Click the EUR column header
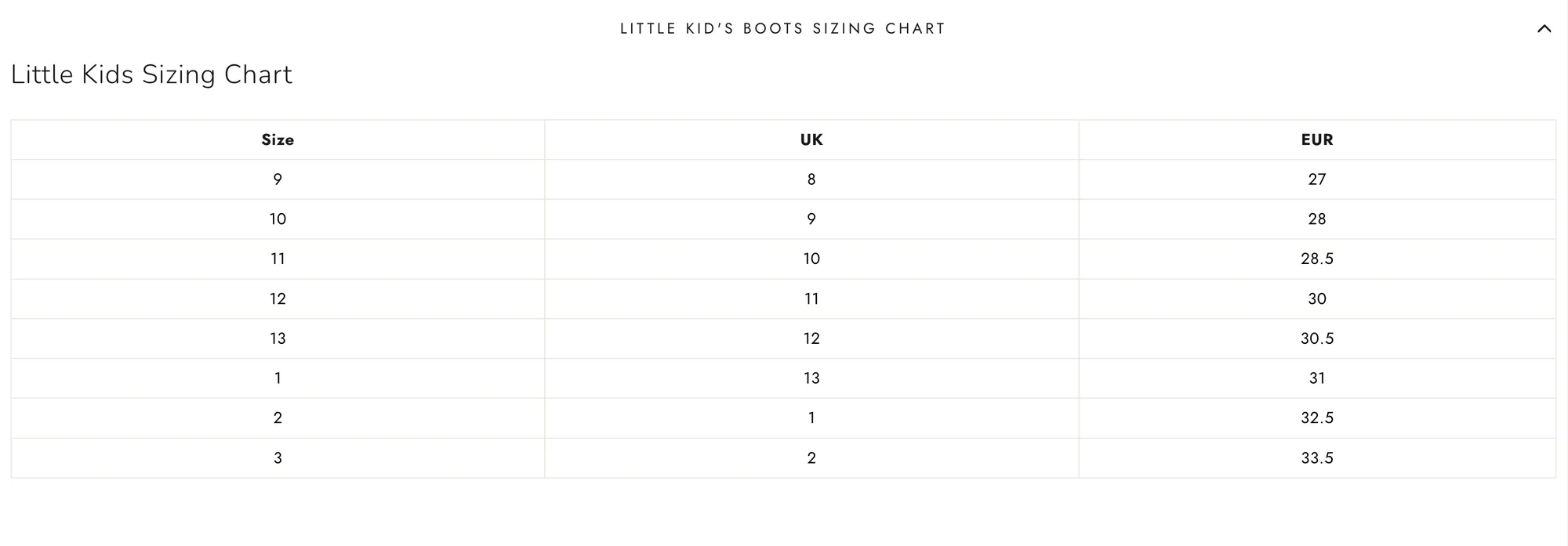The width and height of the screenshot is (1568, 546). click(1317, 140)
